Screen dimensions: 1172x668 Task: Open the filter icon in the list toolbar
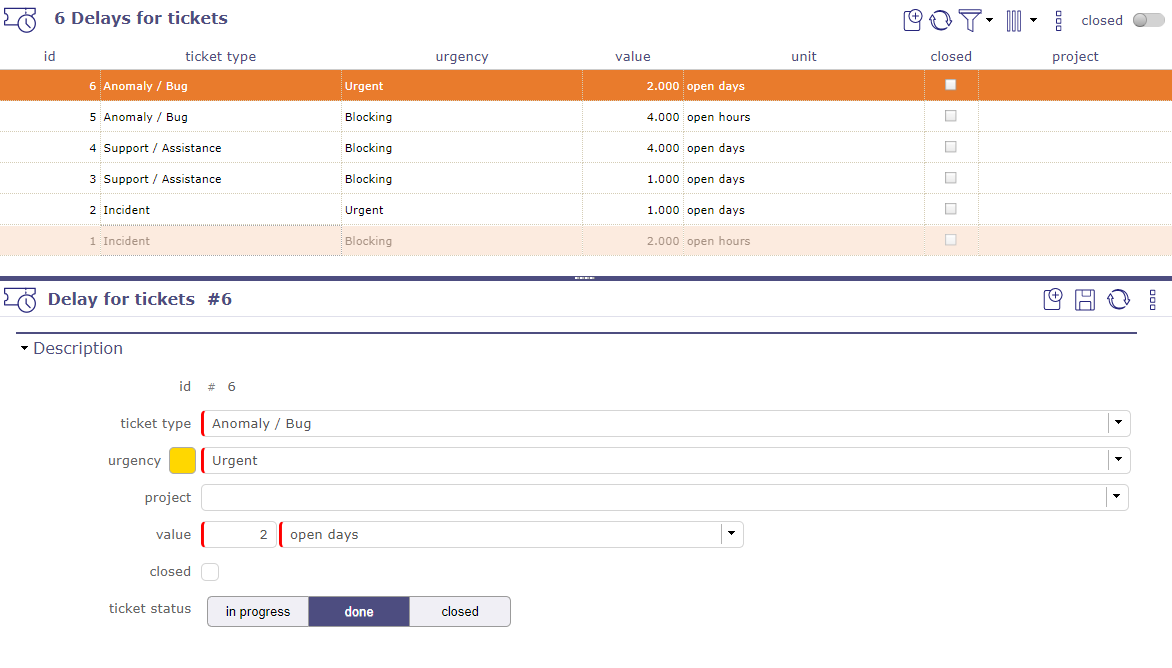pyautogui.click(x=972, y=20)
